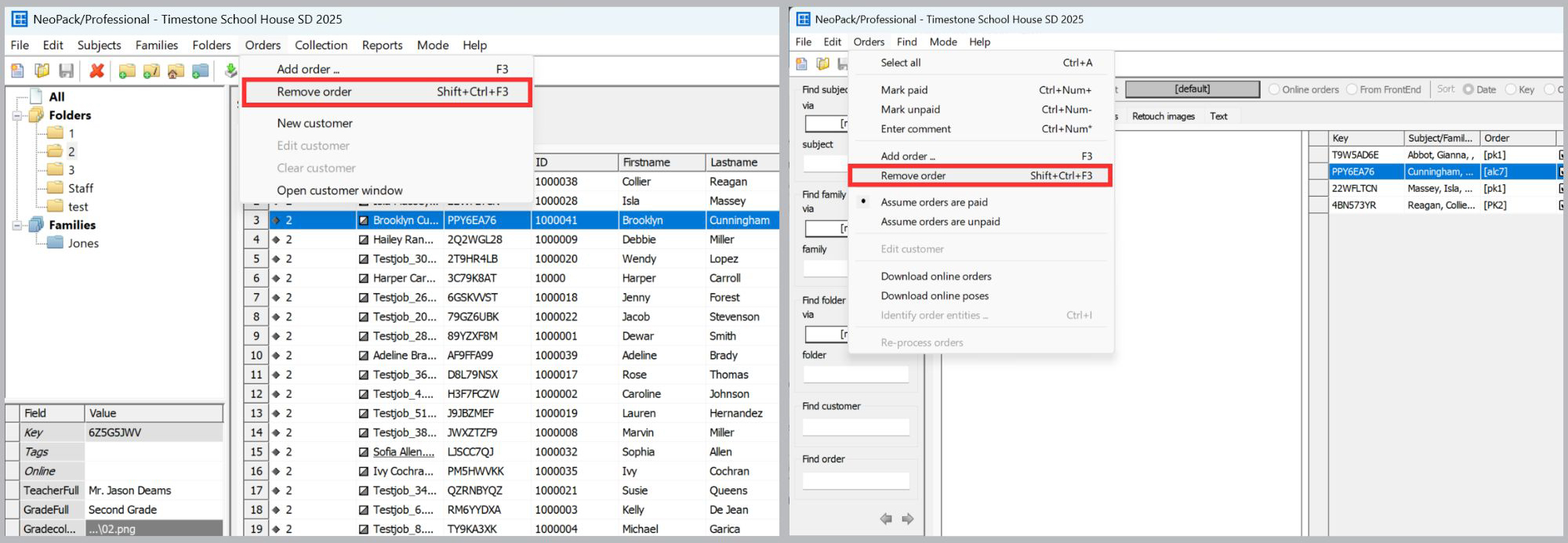Click the red X delete icon
This screenshot has width=1568, height=543.
click(96, 71)
